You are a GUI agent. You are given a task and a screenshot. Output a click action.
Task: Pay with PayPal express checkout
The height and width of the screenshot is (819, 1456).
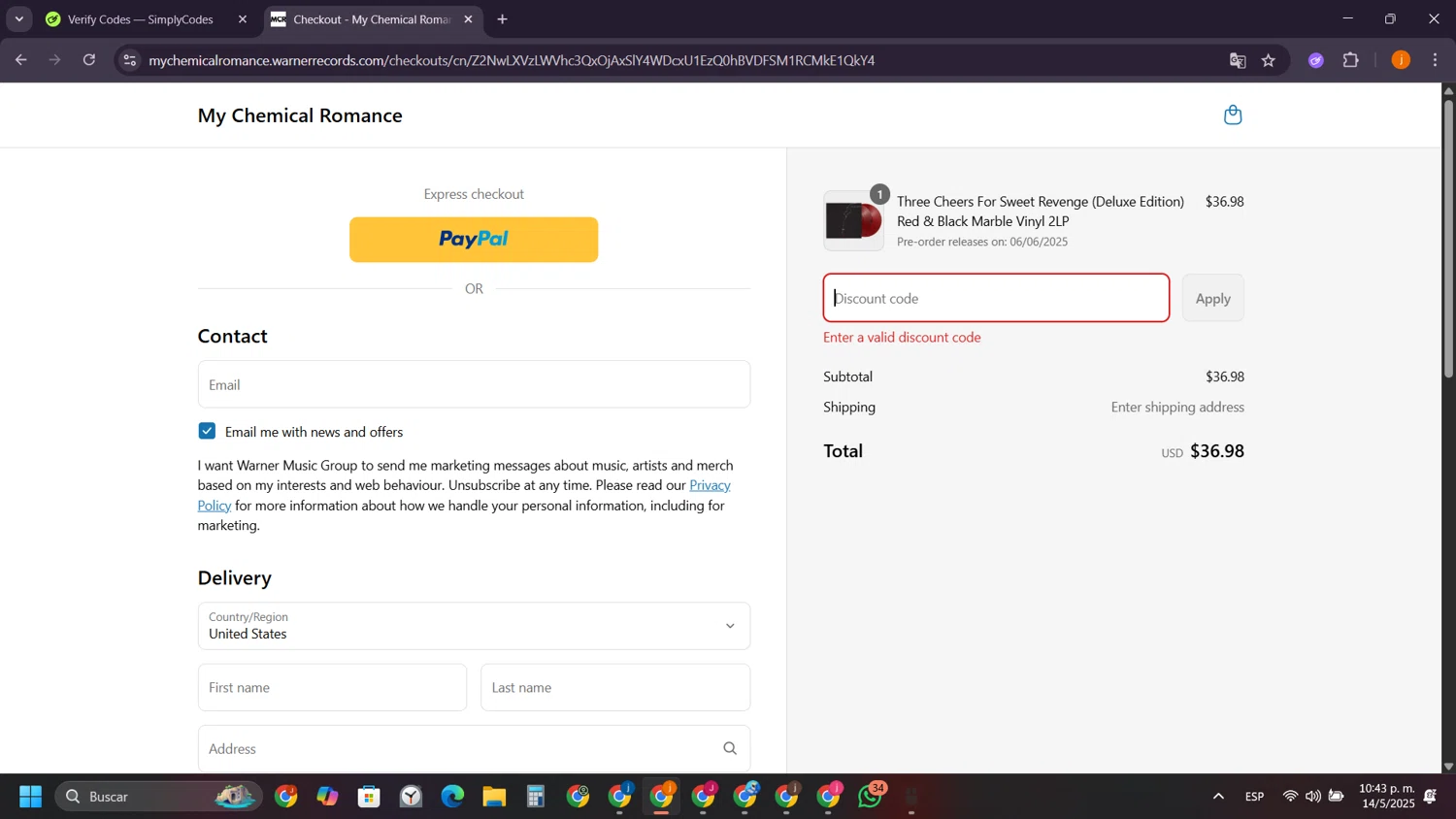coord(474,240)
